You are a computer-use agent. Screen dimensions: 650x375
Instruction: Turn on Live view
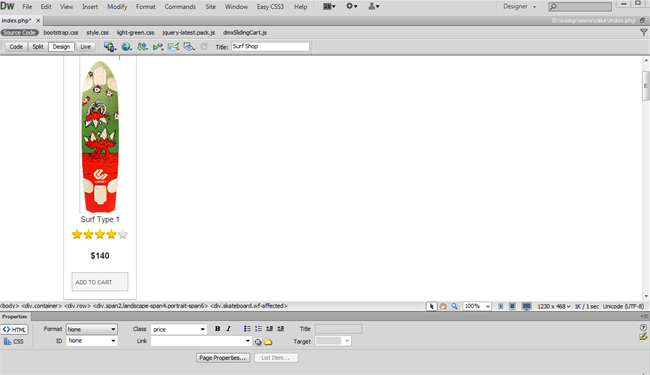coord(85,47)
